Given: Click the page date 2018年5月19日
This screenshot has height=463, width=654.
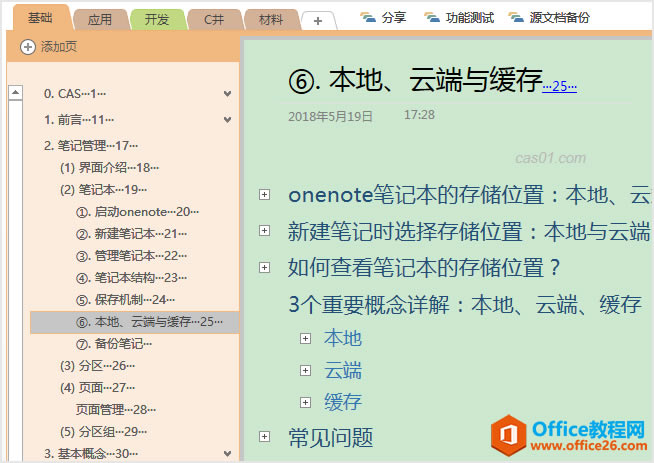Looking at the screenshot, I should [x=330, y=116].
